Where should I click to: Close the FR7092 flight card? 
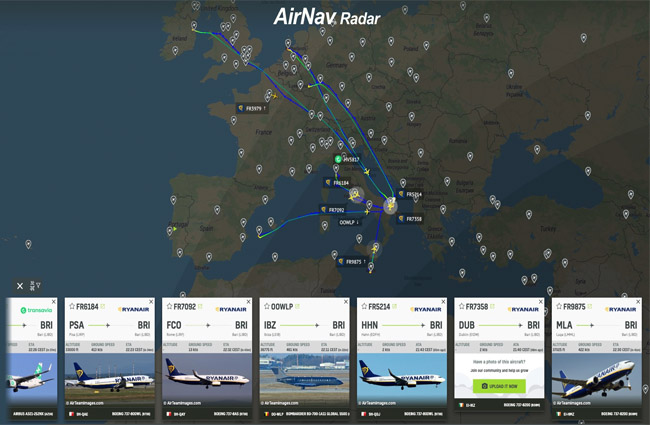(248, 301)
